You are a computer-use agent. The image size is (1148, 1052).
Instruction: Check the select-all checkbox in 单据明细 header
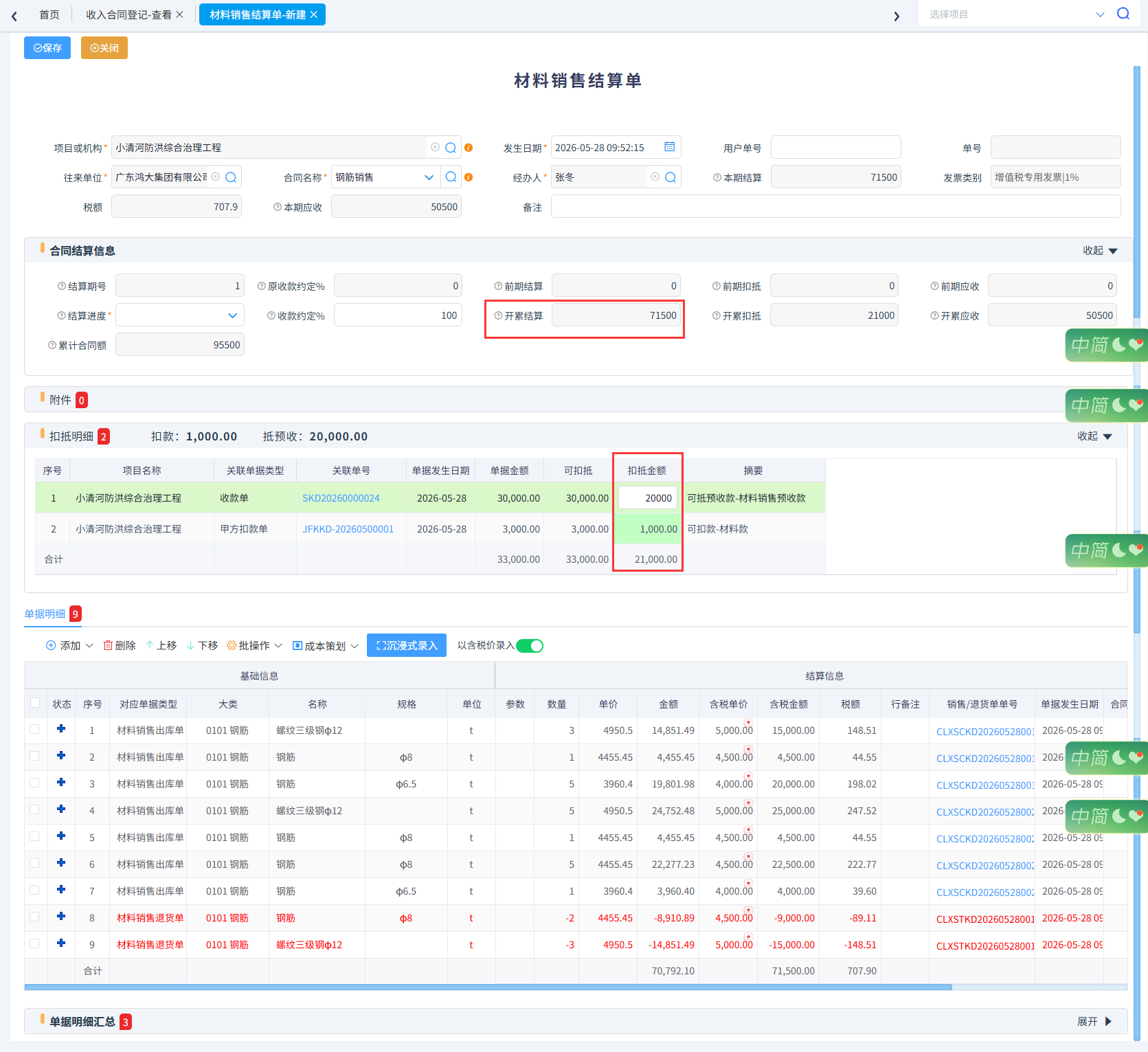pos(35,702)
